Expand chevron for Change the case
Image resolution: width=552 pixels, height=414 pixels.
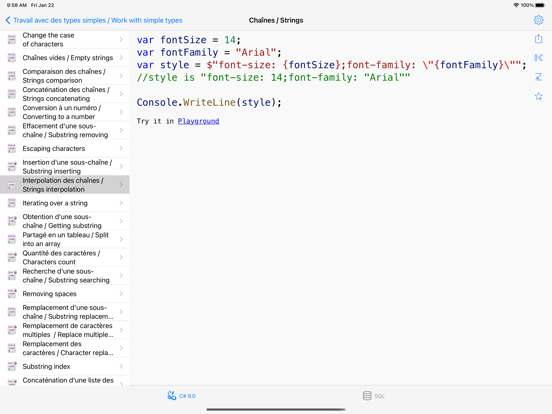point(121,39)
